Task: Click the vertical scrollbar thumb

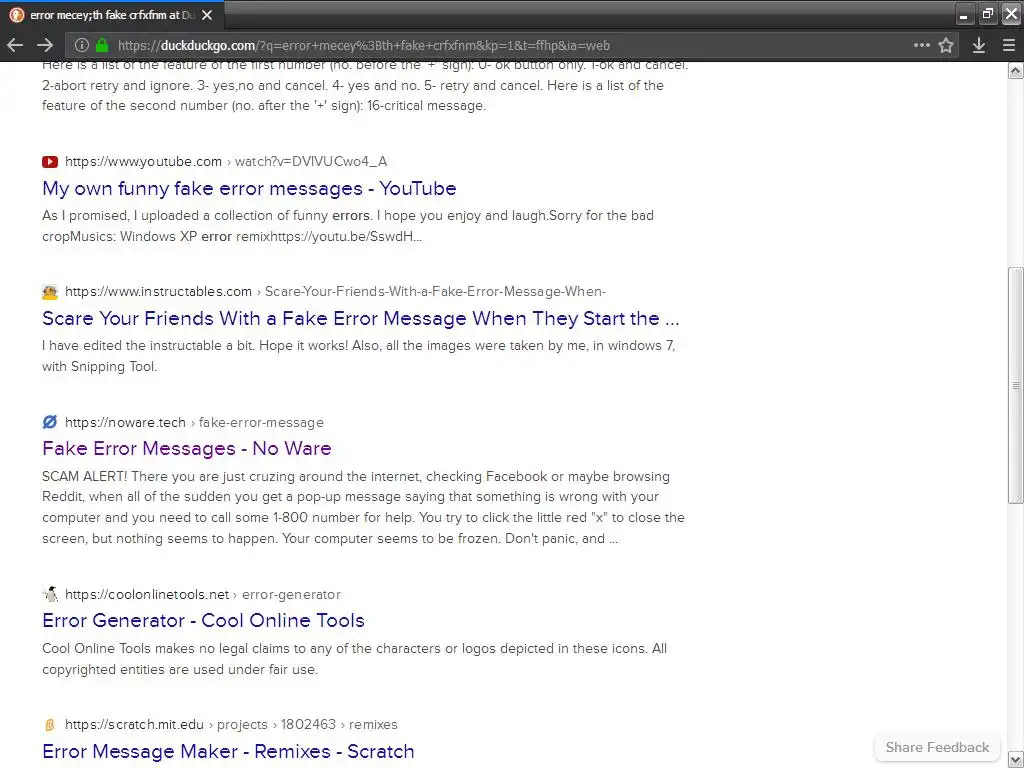Action: point(1015,385)
